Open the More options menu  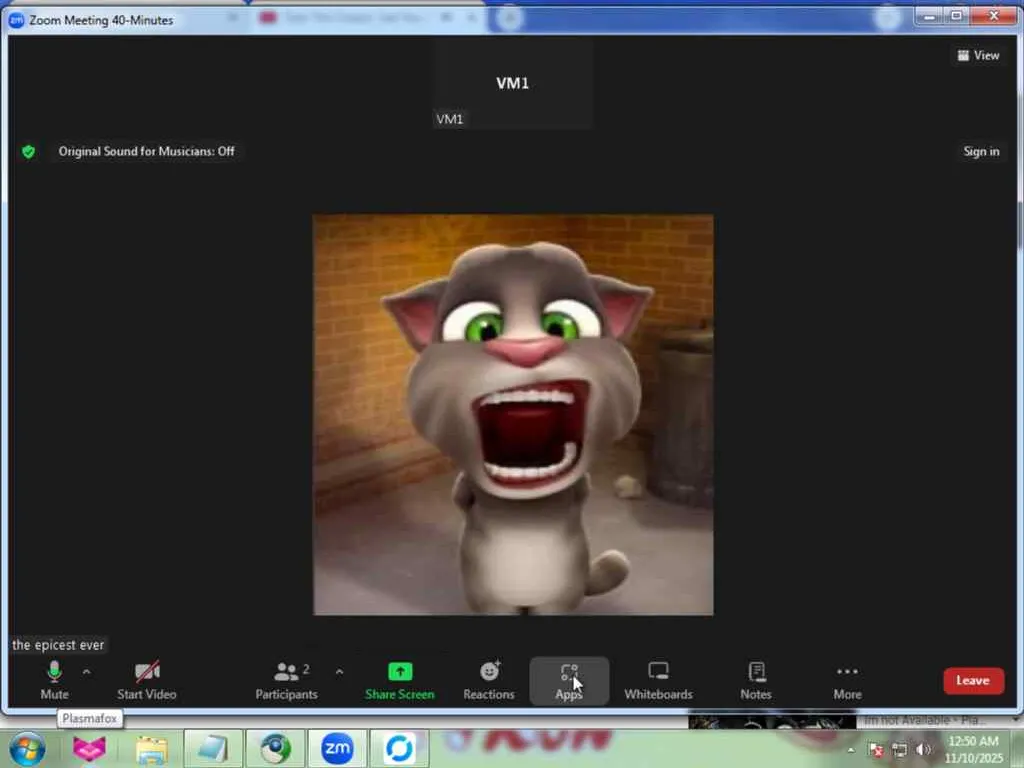pos(847,680)
